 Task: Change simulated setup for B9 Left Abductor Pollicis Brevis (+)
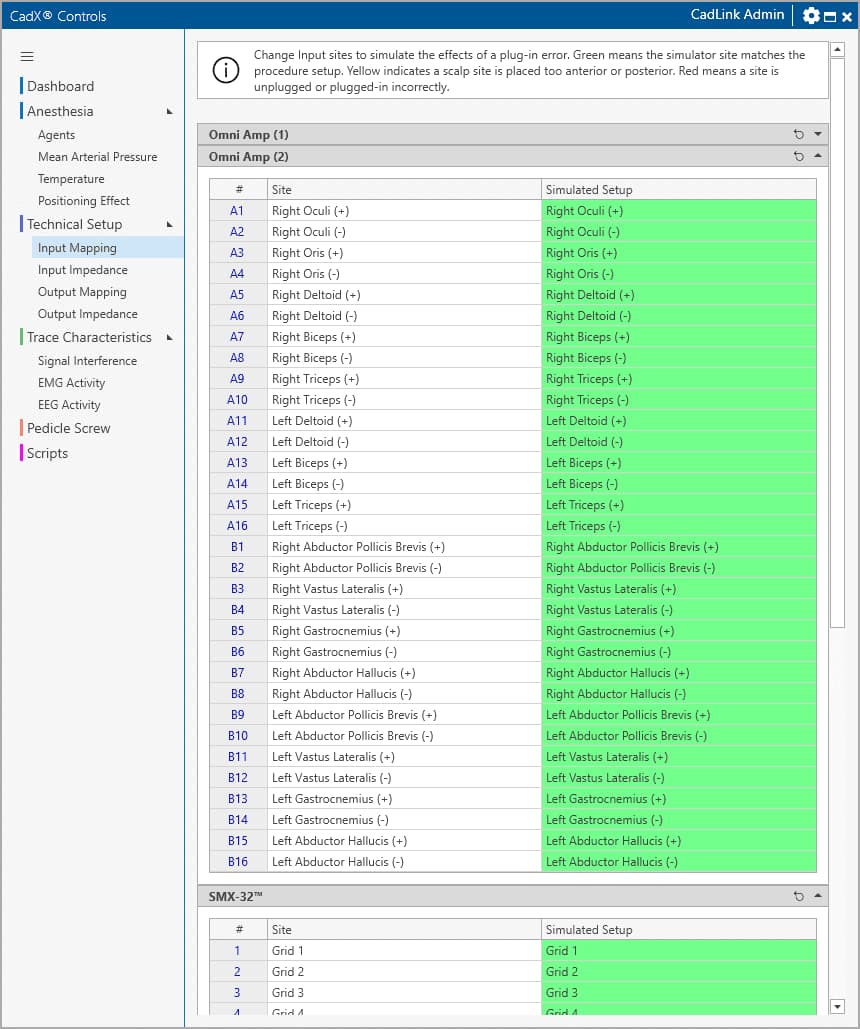coord(678,715)
